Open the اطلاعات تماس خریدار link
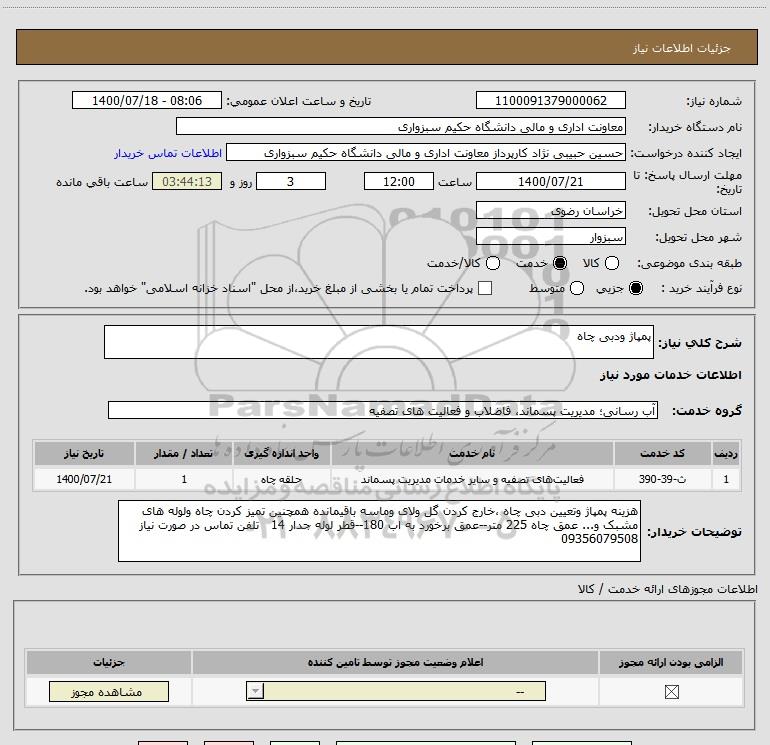The height and width of the screenshot is (745, 770). [x=168, y=153]
